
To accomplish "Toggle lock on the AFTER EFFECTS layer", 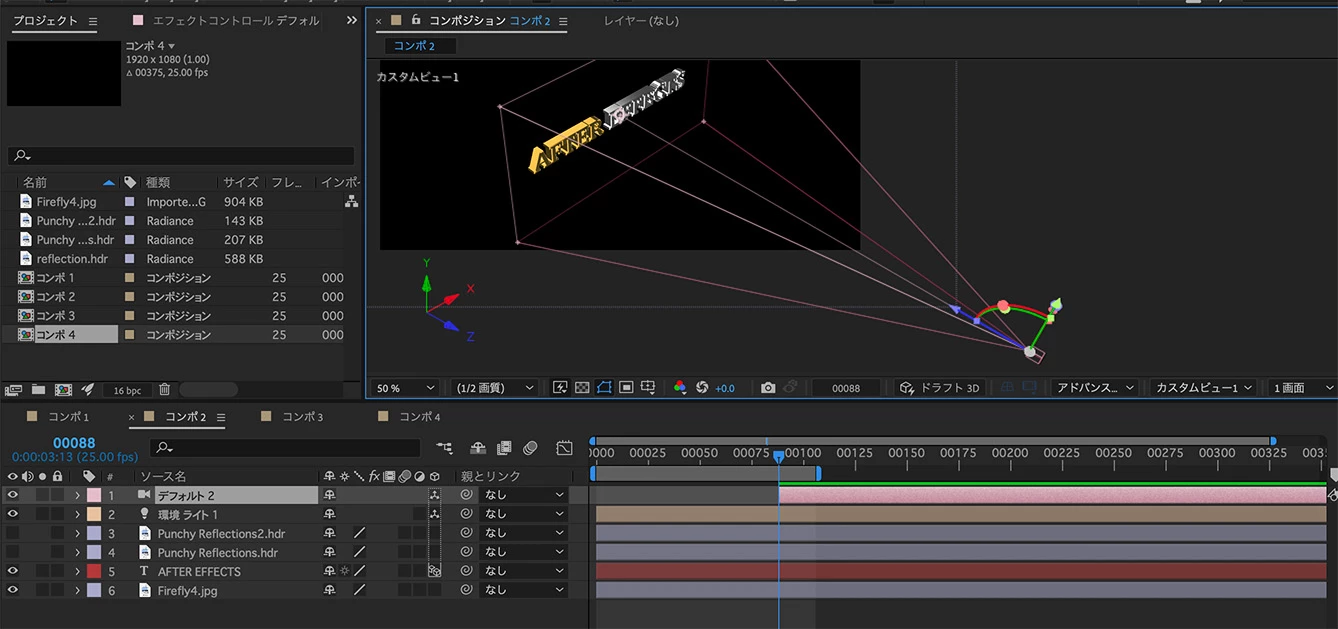I will (58, 571).
